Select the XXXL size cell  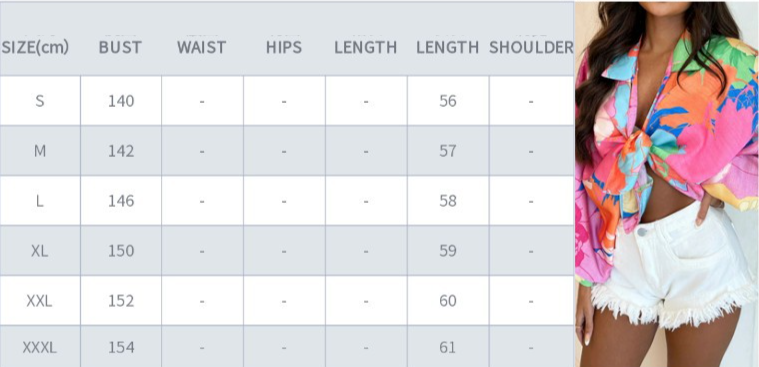pyautogui.click(x=40, y=348)
